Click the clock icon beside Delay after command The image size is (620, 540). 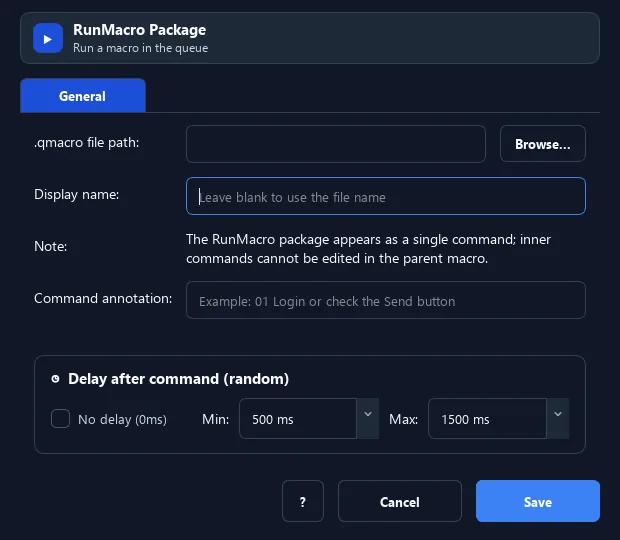coord(55,379)
